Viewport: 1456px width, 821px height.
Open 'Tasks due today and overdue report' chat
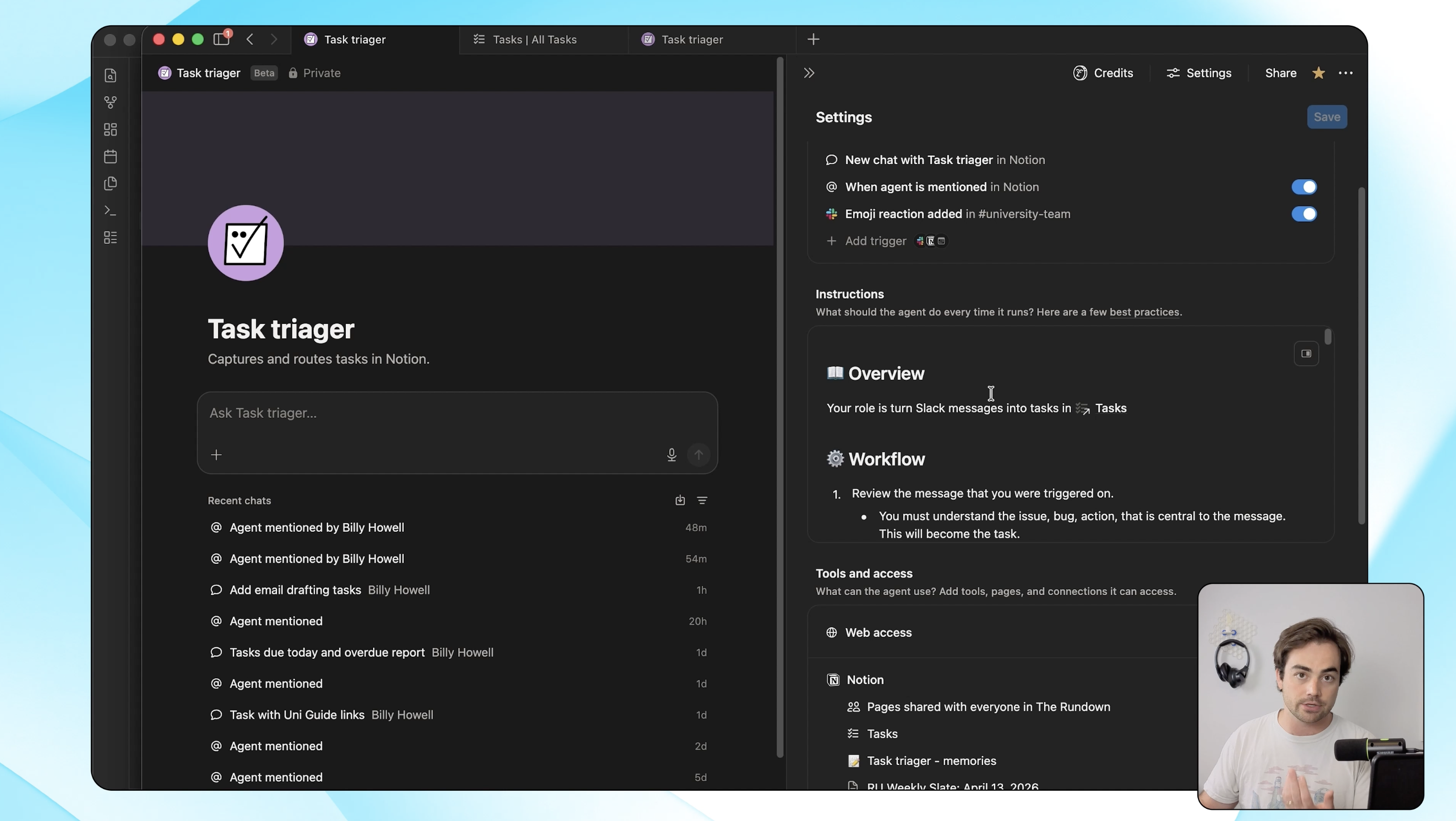(x=457, y=652)
